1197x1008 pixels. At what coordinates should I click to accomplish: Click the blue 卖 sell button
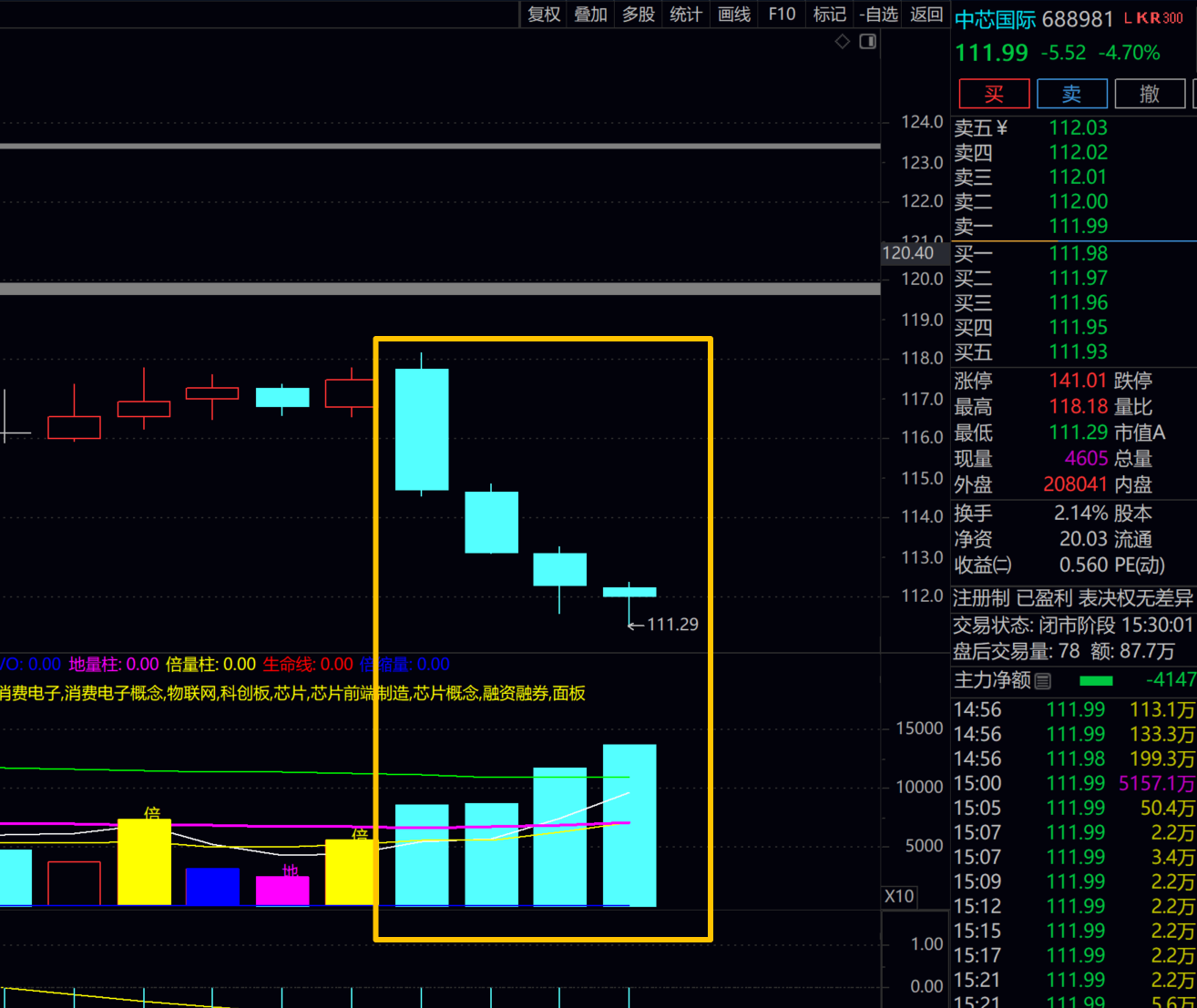(1072, 94)
